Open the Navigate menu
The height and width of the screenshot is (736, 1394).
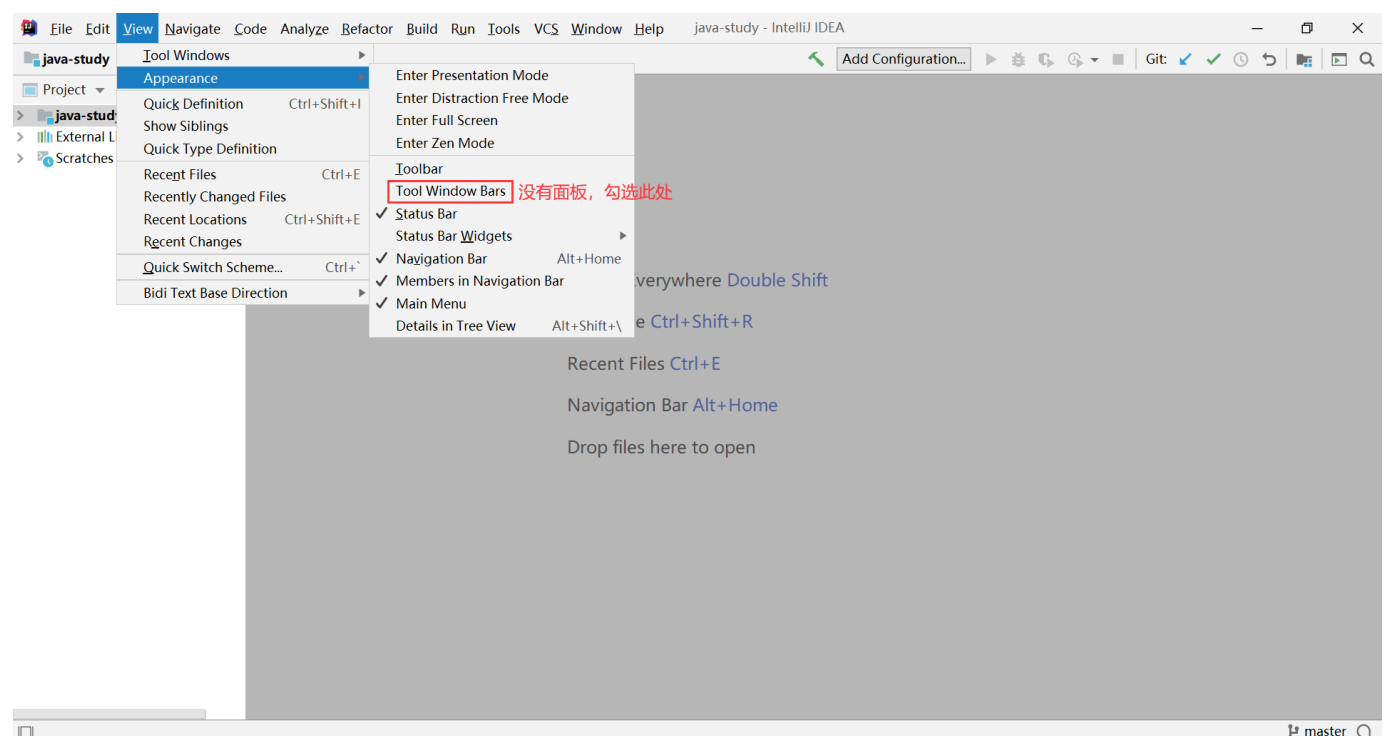coord(192,29)
